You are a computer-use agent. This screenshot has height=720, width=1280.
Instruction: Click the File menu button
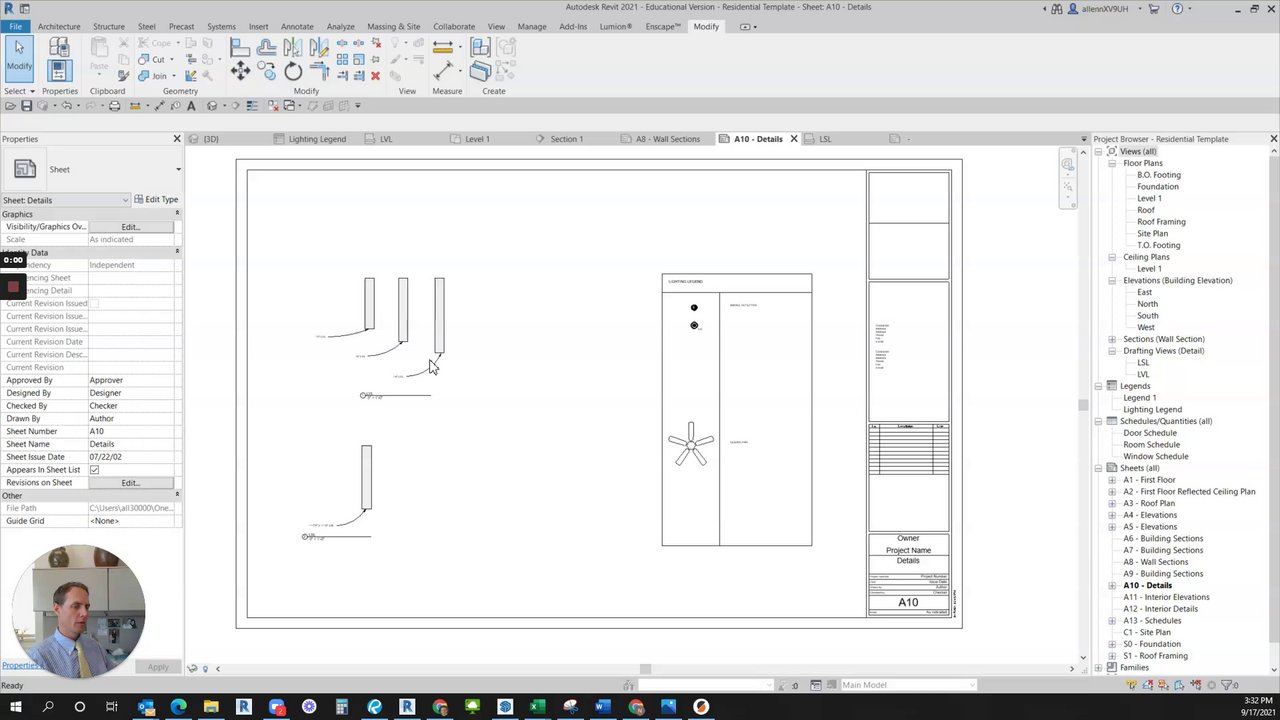tap(15, 27)
